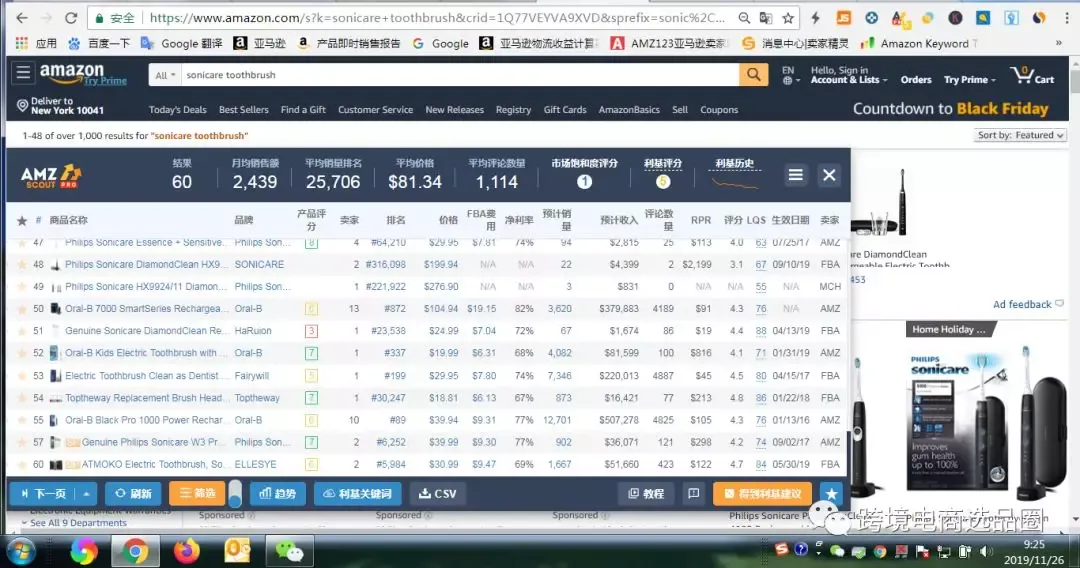Expand the All departments search dropdown
Screen dimensions: 1080x568
coord(165,75)
